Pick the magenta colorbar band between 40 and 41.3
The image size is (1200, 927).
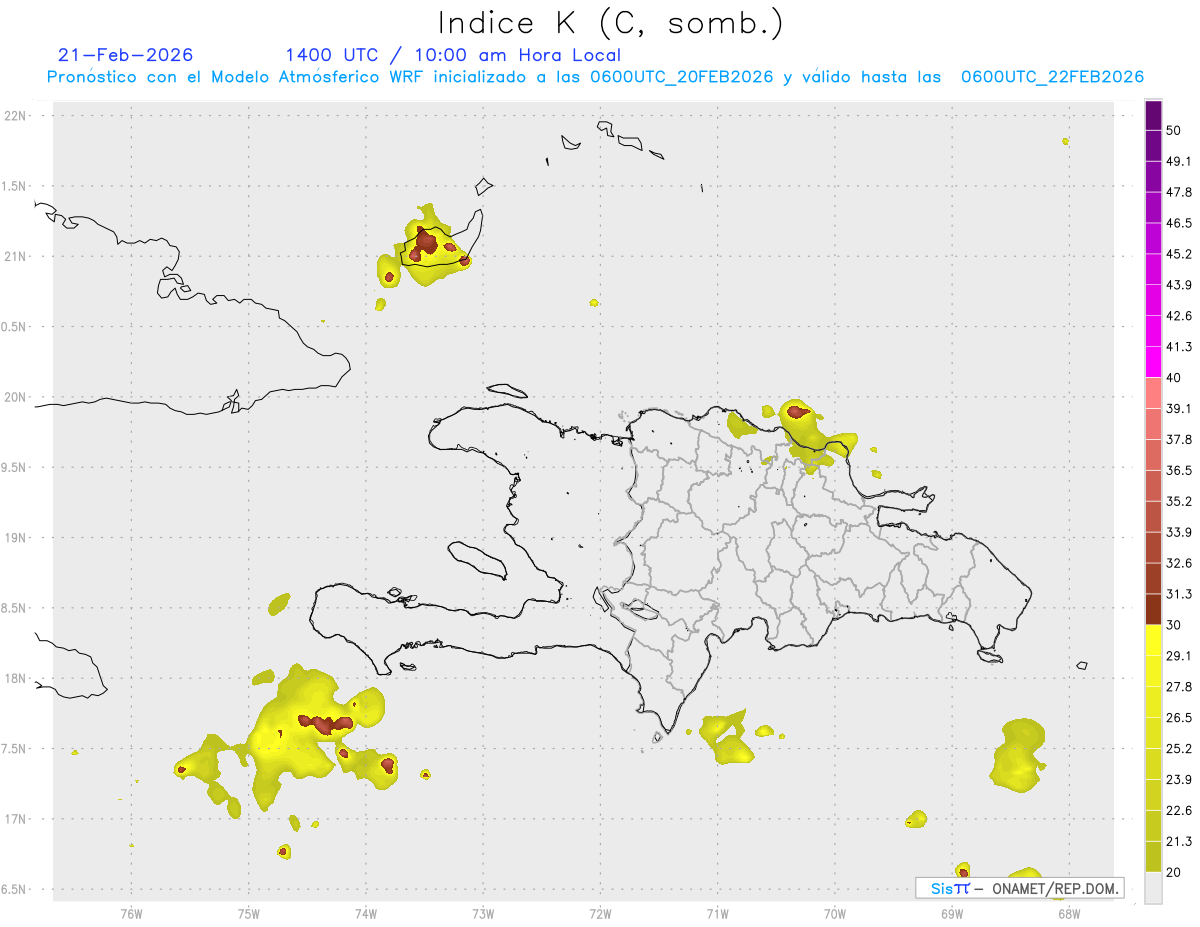1153,361
